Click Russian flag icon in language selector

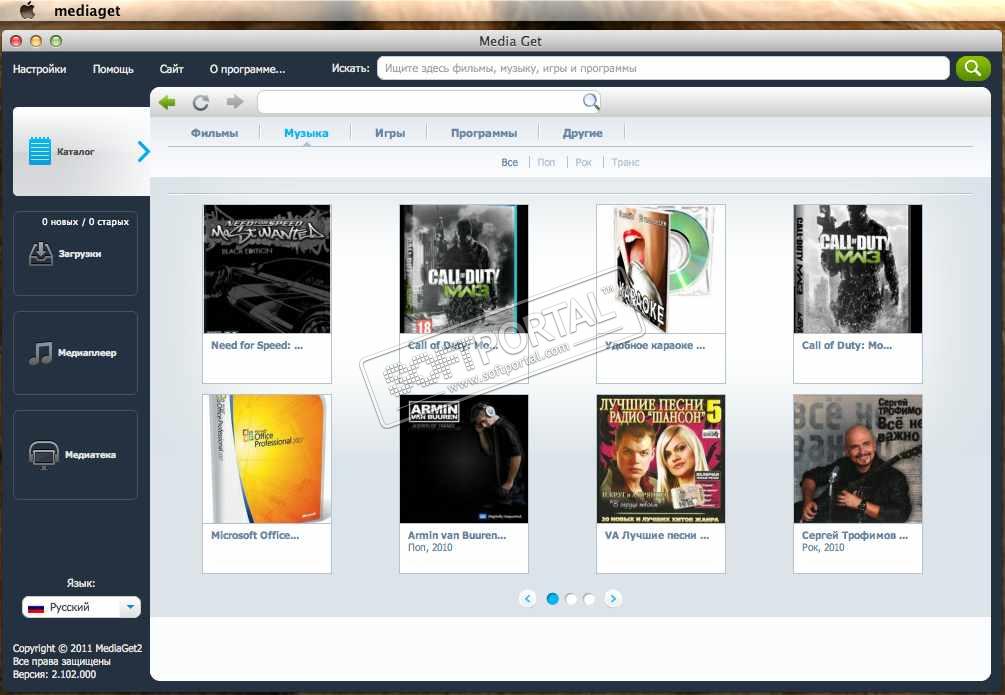point(36,607)
